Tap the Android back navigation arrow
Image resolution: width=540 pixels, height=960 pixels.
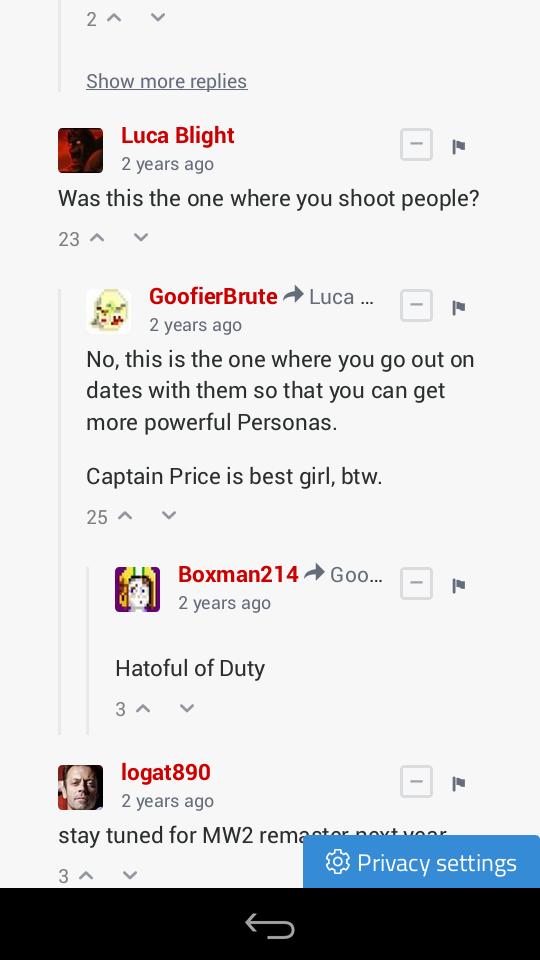point(270,925)
